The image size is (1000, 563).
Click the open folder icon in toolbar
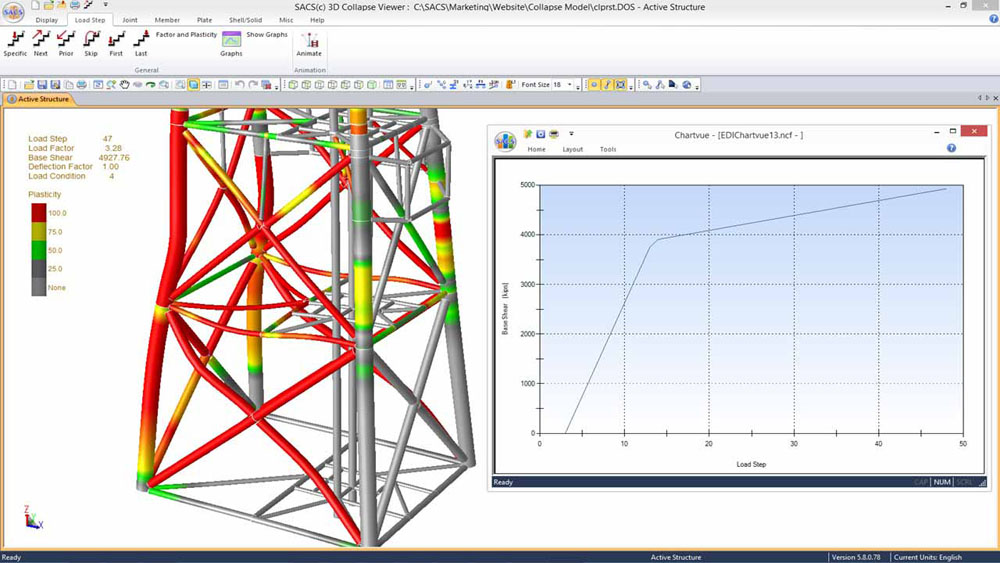click(29, 84)
